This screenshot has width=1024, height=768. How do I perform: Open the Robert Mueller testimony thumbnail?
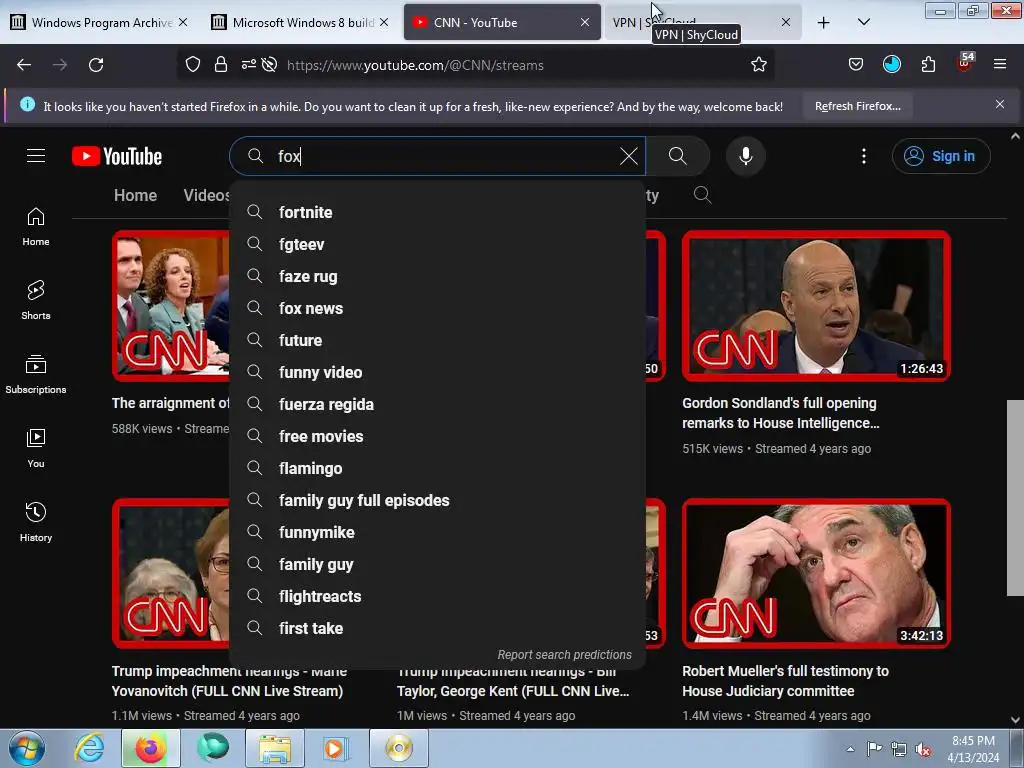click(x=816, y=573)
